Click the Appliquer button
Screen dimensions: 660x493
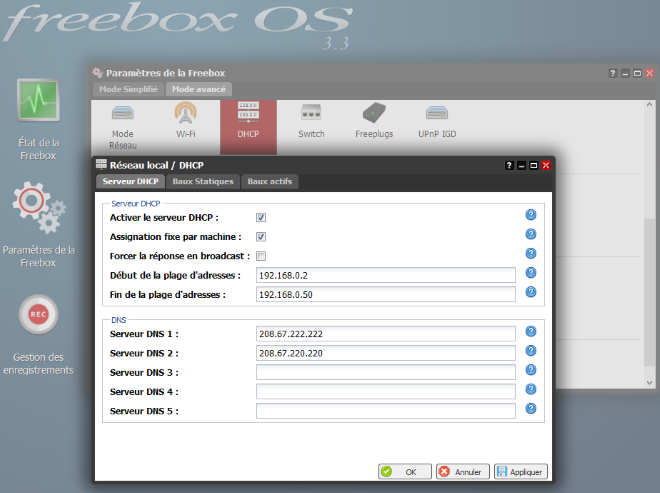pos(520,472)
